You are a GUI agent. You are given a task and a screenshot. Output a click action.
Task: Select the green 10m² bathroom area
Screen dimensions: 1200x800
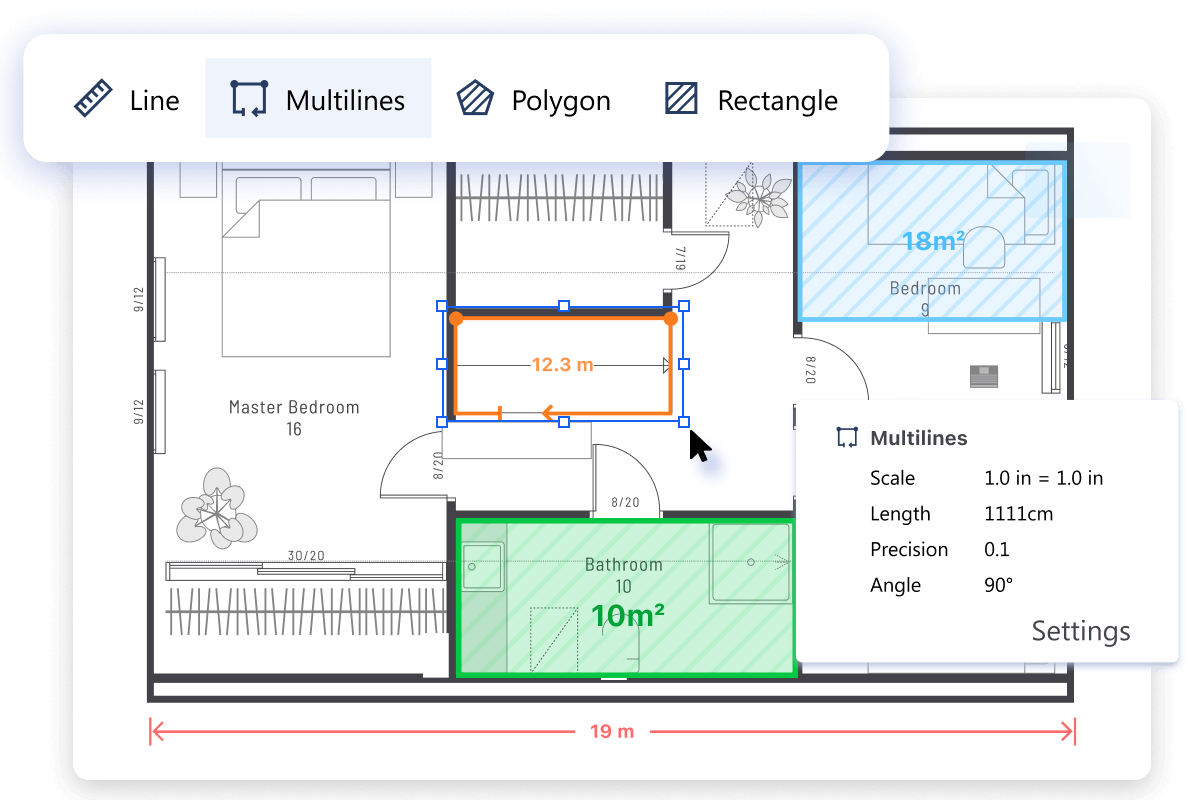tap(627, 616)
